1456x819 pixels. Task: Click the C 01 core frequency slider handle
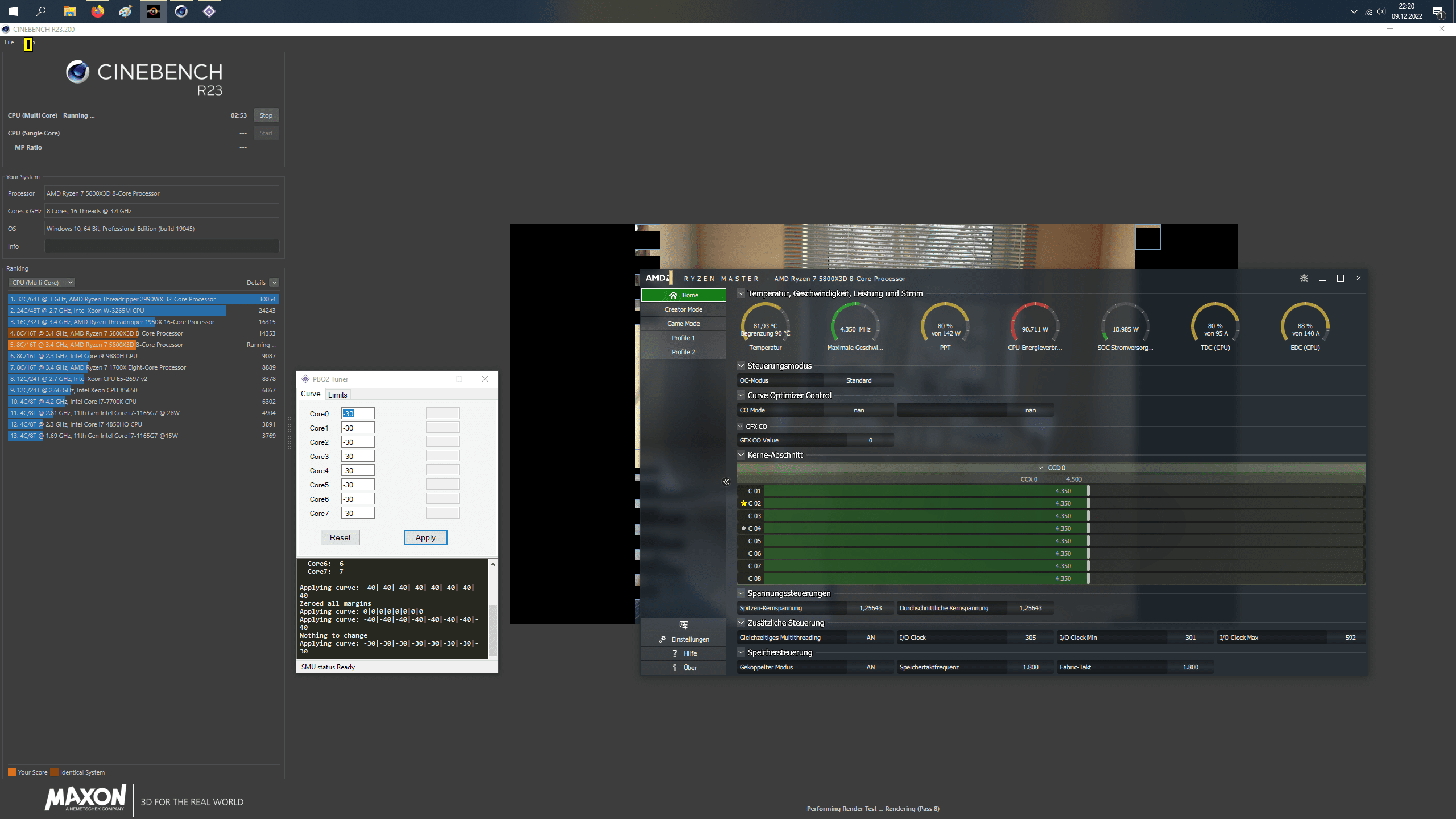click(1088, 491)
